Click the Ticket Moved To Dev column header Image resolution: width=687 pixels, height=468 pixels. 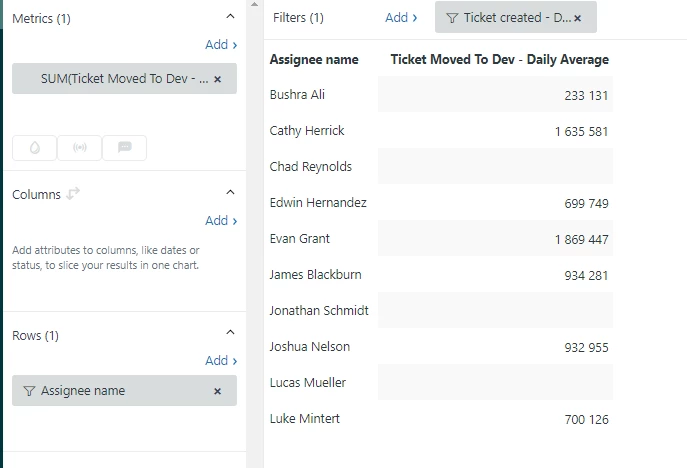click(x=499, y=60)
